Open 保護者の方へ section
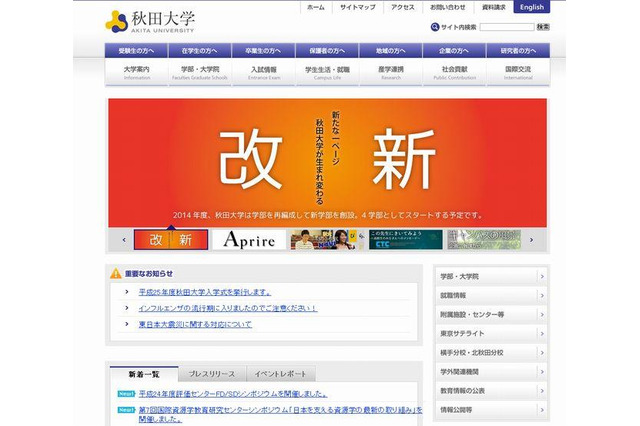The image size is (640, 426). click(327, 51)
